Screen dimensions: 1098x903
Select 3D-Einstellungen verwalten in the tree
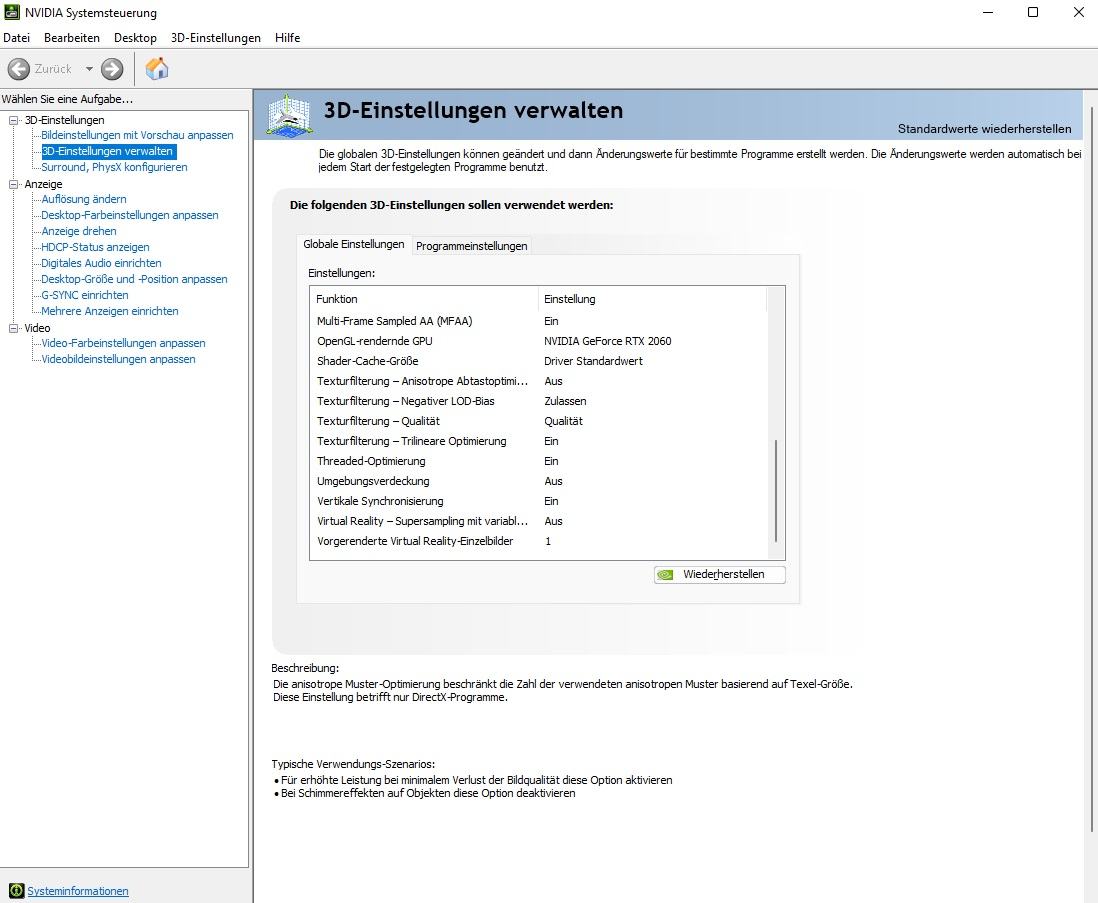(107, 151)
